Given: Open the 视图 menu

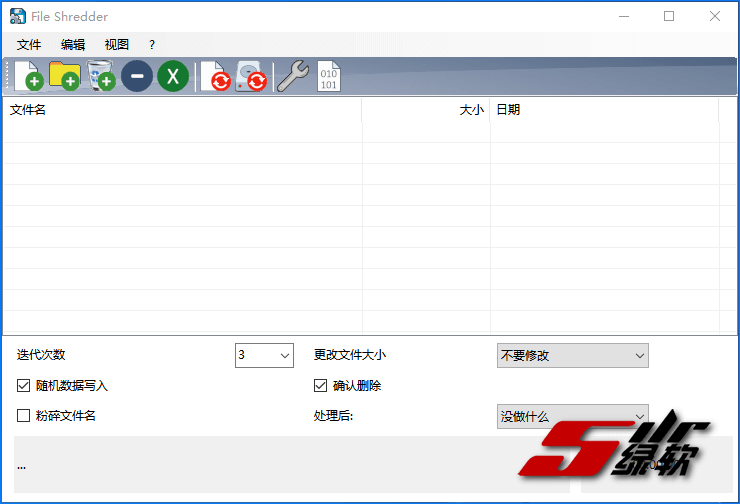Looking at the screenshot, I should tap(117, 45).
